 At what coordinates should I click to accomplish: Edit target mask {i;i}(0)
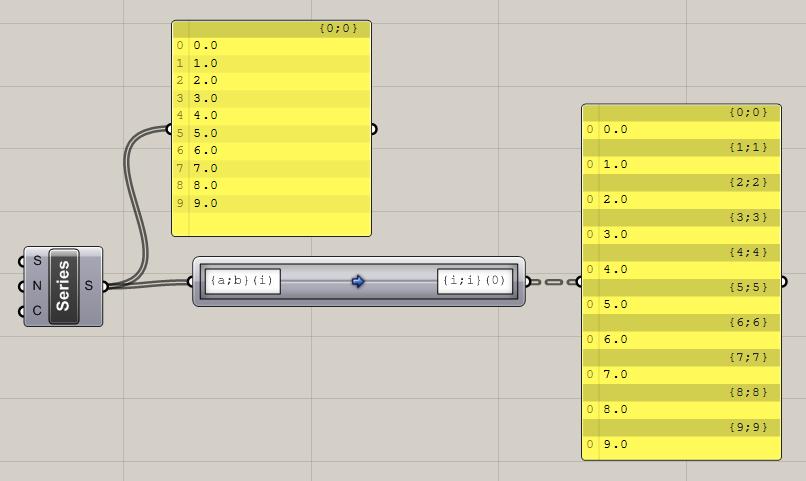(475, 281)
